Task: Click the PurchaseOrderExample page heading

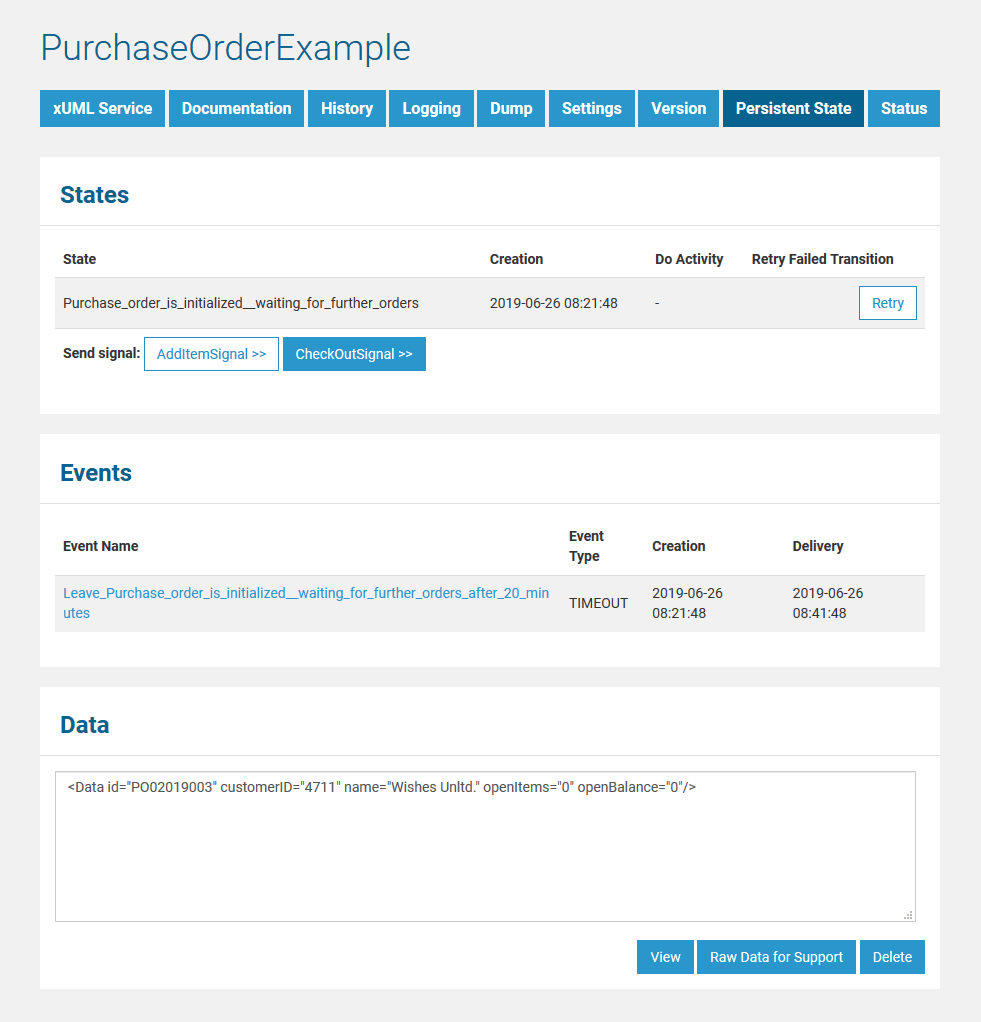Action: coord(225,47)
